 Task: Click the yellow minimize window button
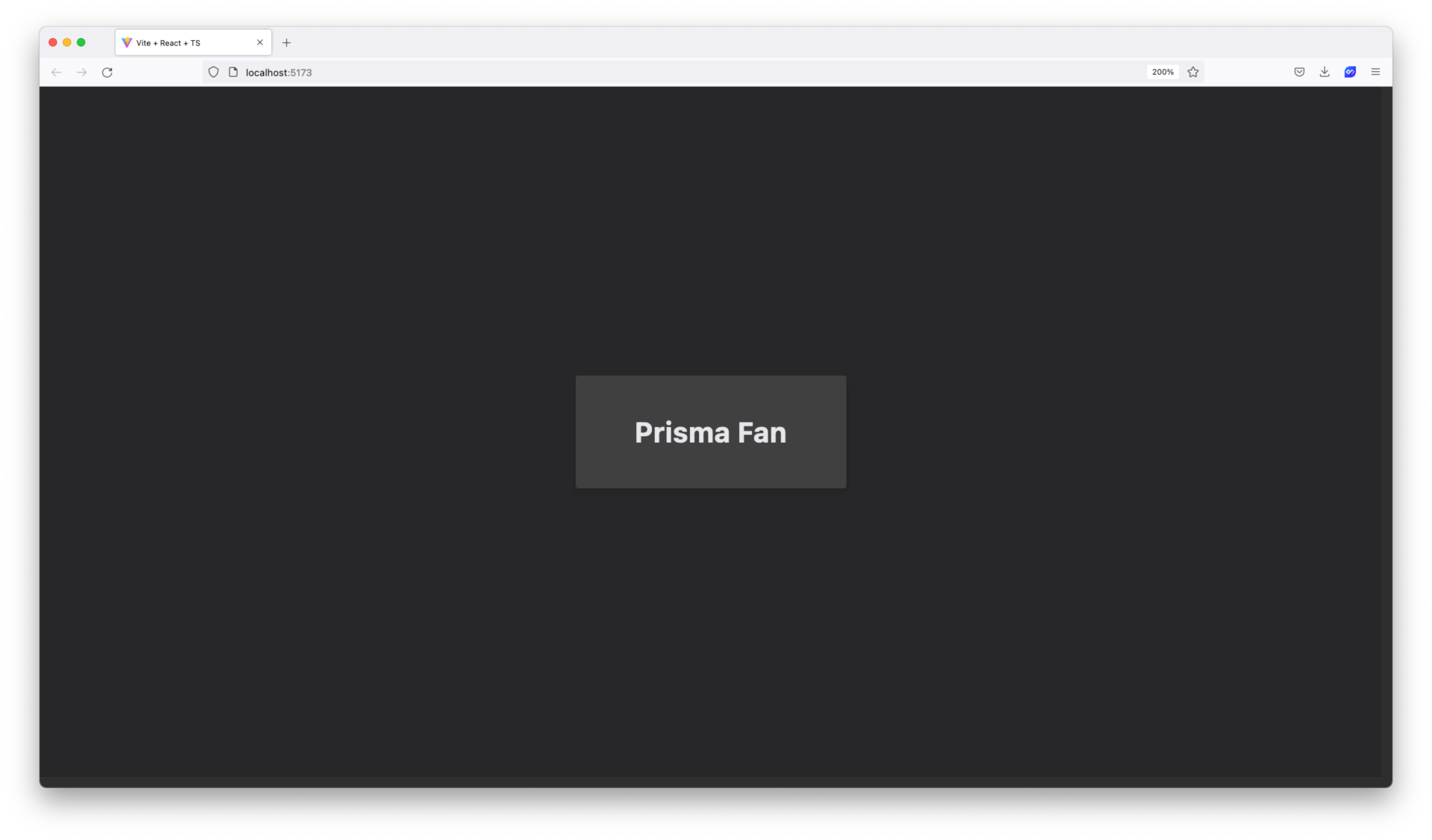[x=67, y=43]
